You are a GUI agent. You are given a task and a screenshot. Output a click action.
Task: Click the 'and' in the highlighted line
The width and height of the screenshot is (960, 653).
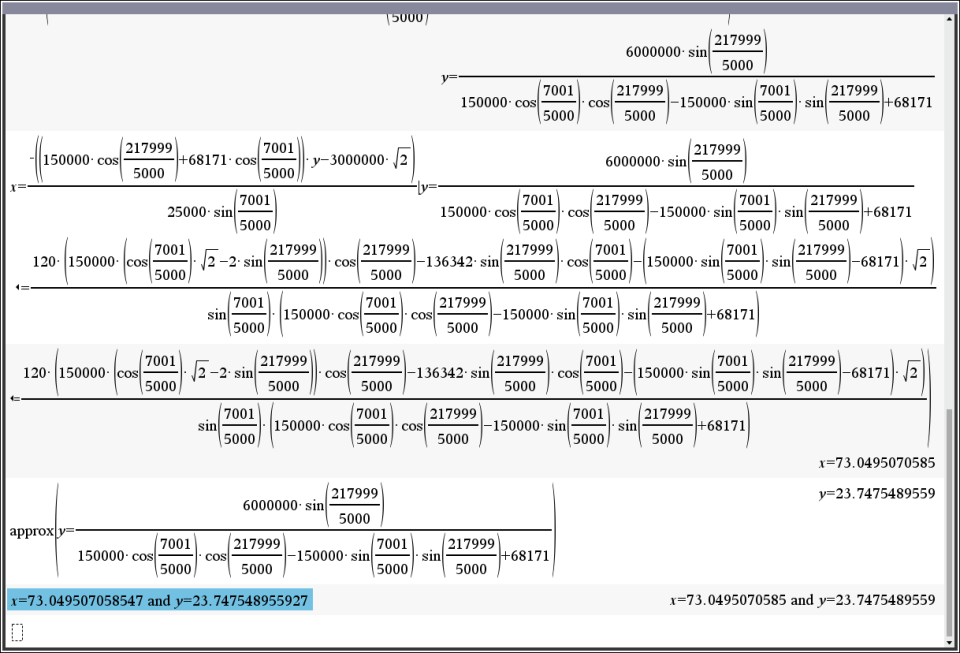click(x=158, y=600)
